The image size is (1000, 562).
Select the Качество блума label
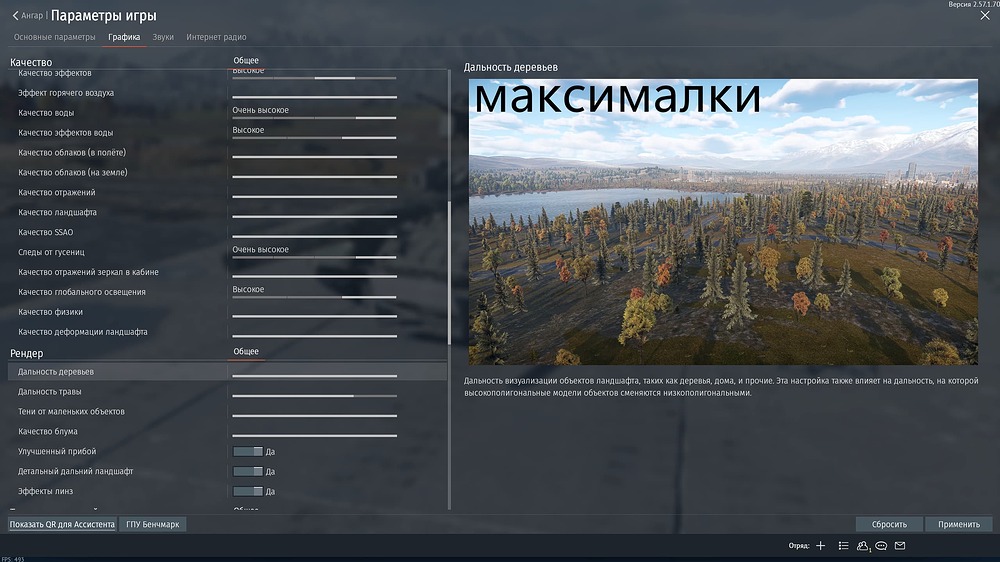tap(48, 431)
